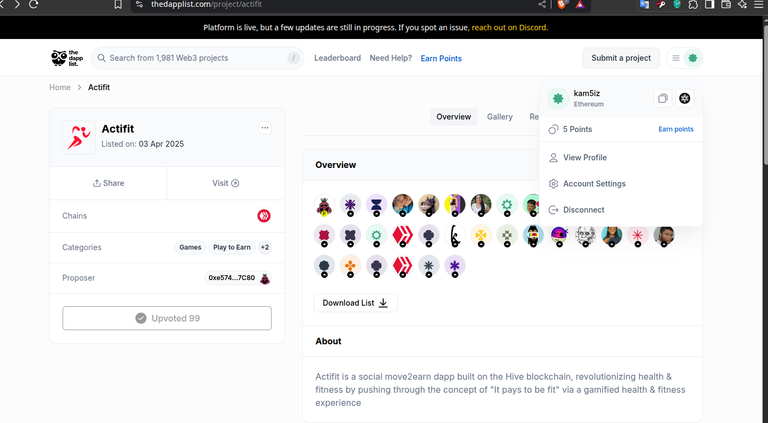Open the site information icon in address bar
This screenshot has height=423, width=768.
[140, 4]
